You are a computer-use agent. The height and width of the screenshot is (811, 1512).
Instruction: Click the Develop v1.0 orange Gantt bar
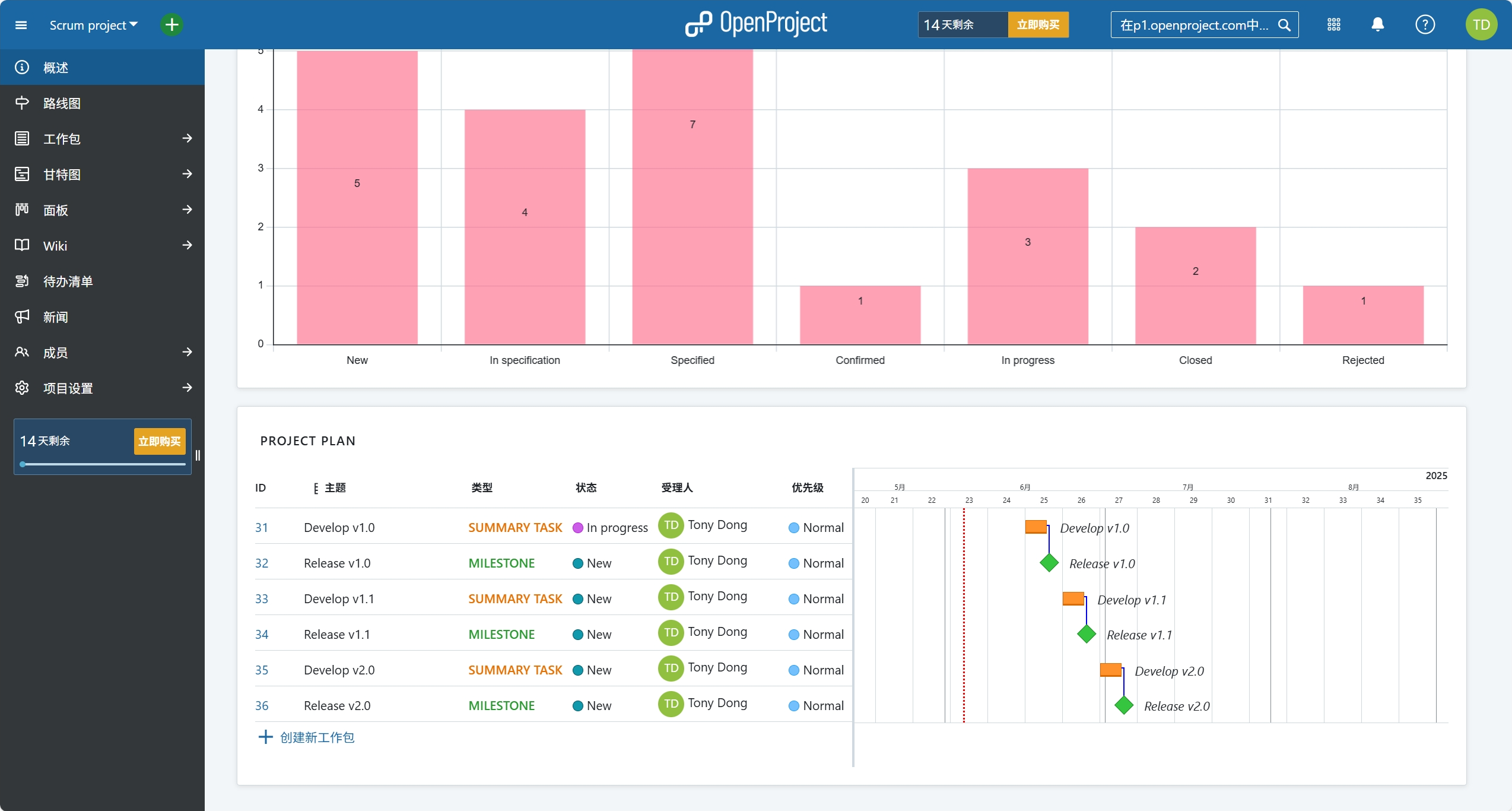[x=1036, y=527]
